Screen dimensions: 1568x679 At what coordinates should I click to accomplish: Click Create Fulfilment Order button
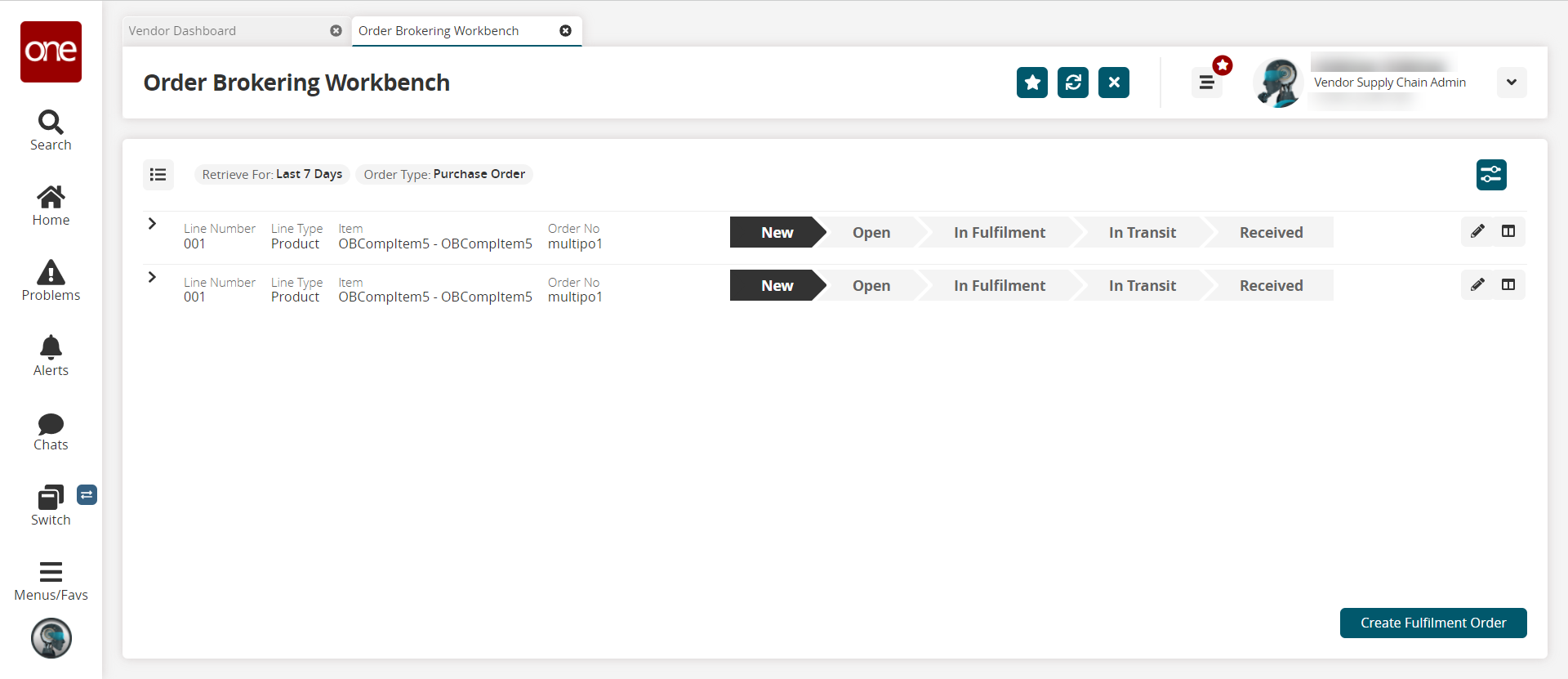pos(1433,623)
